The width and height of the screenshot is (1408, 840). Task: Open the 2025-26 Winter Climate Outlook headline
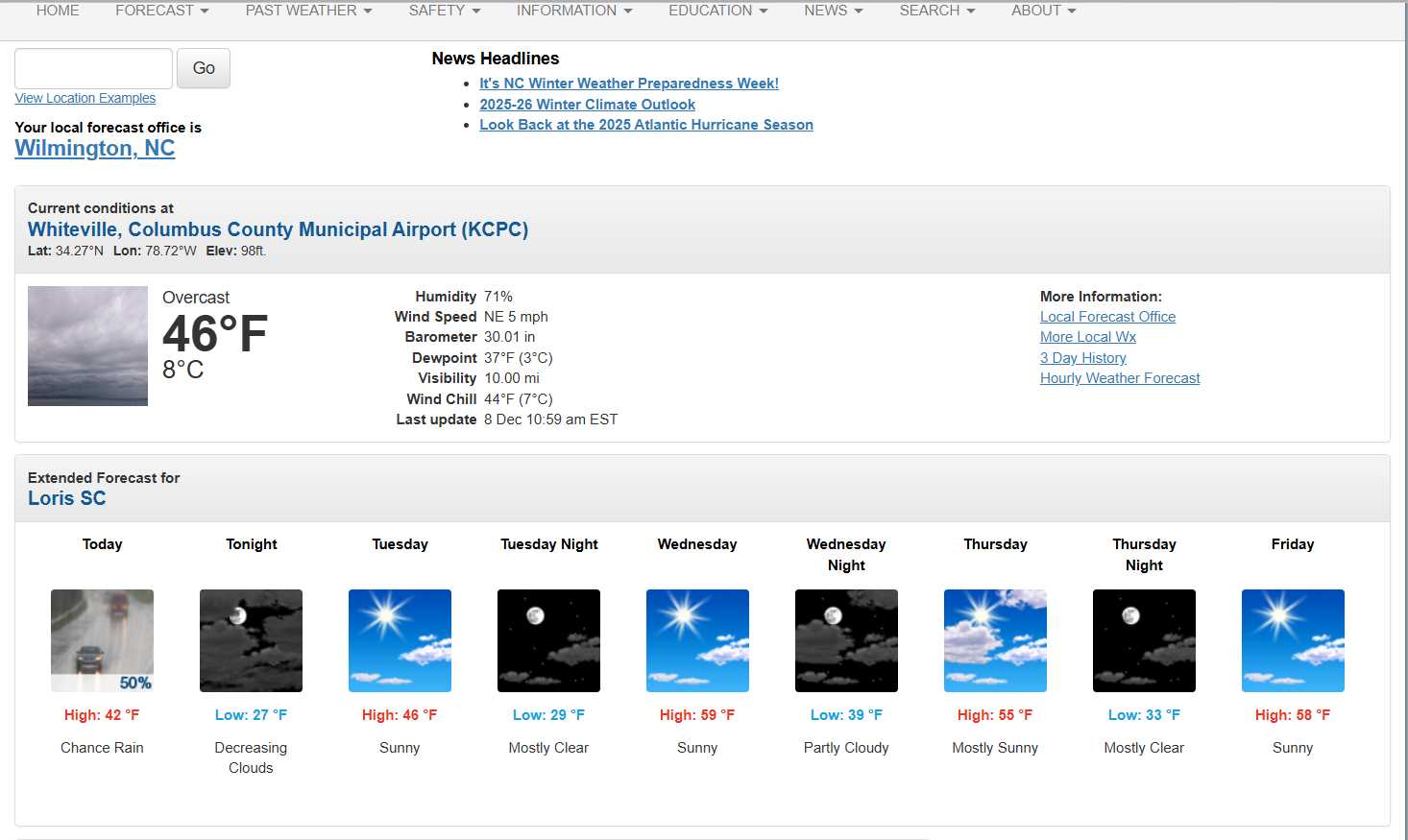pyautogui.click(x=587, y=105)
